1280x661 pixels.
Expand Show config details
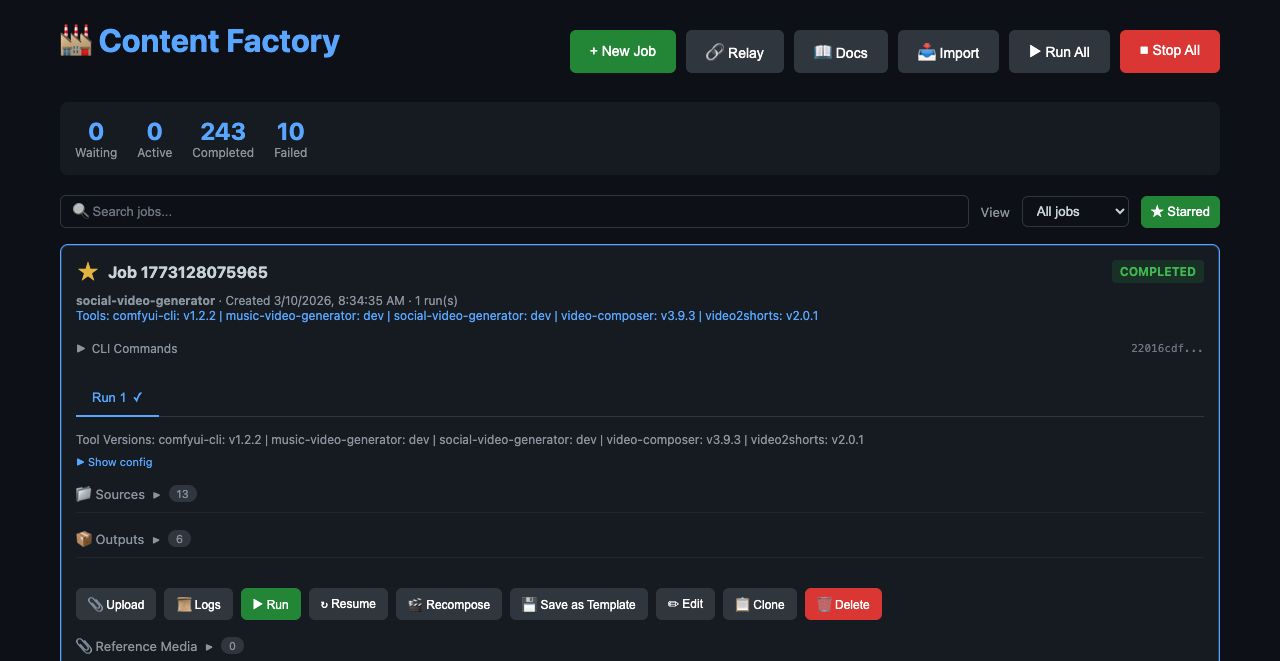click(x=114, y=462)
